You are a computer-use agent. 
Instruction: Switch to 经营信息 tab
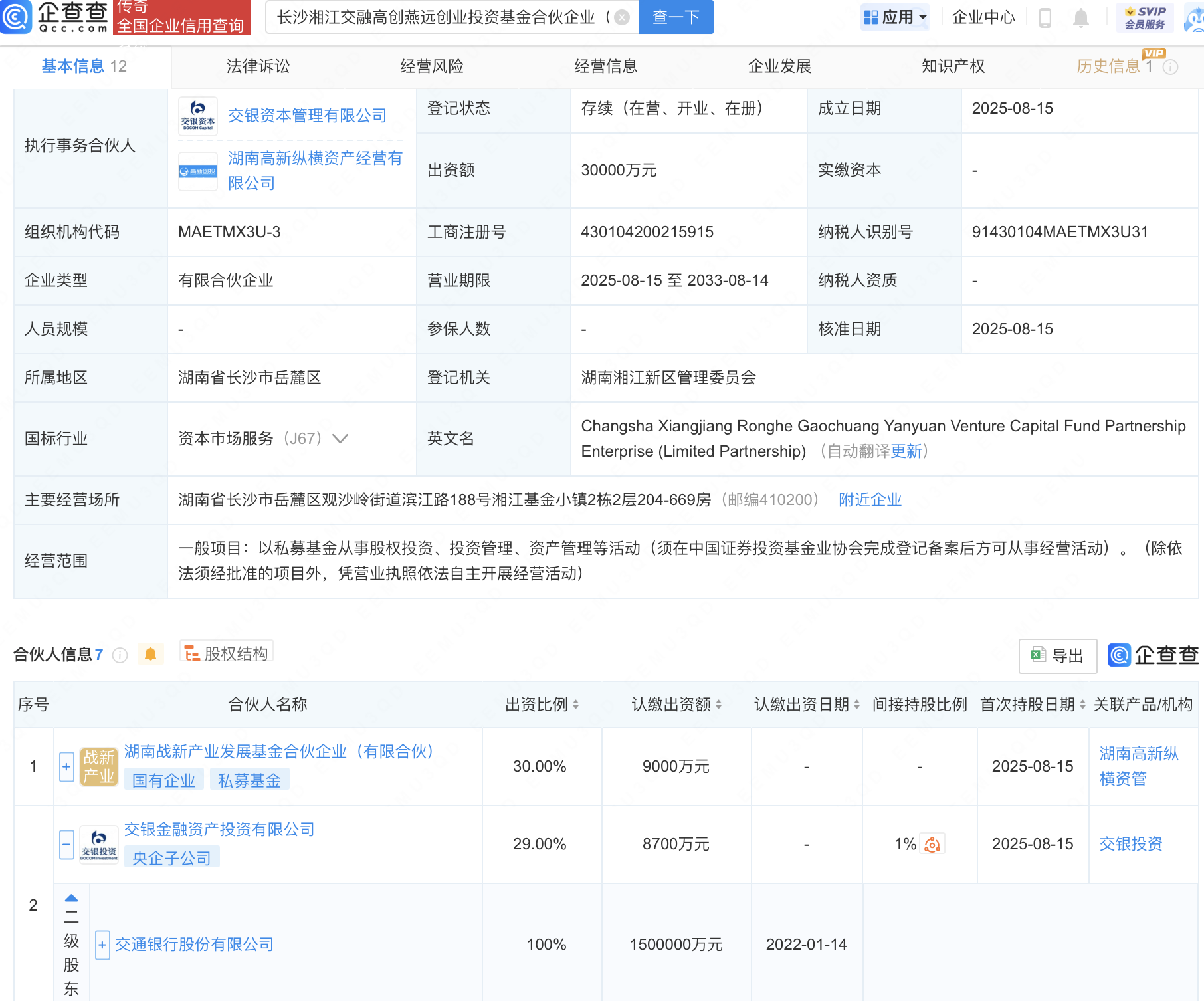pos(606,66)
